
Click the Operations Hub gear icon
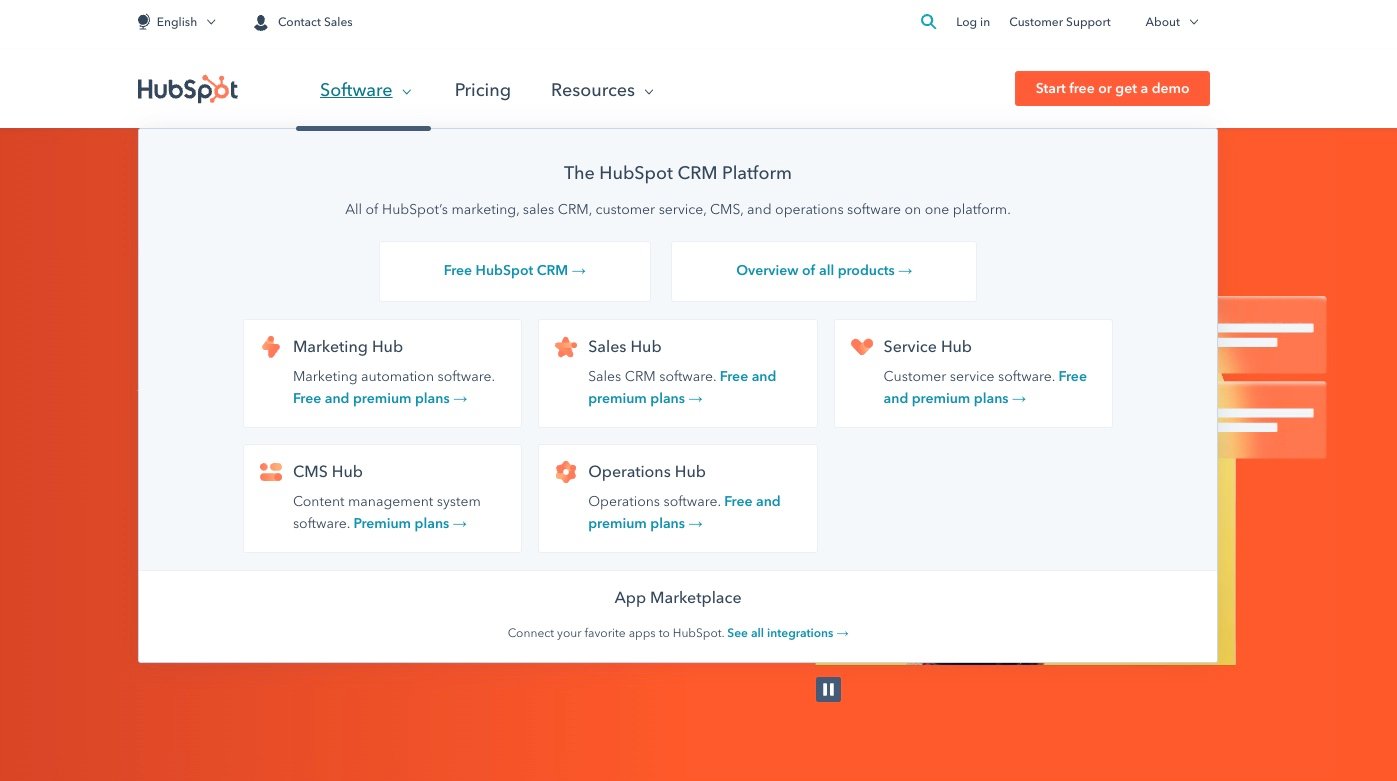(x=566, y=471)
